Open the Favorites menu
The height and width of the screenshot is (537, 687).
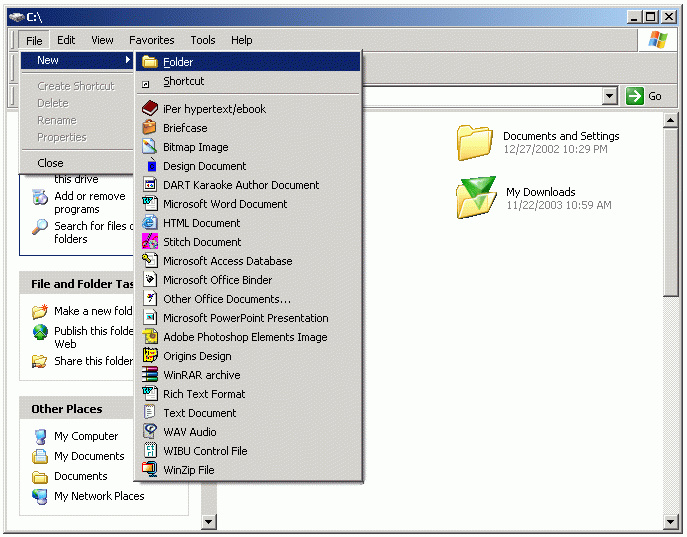151,40
